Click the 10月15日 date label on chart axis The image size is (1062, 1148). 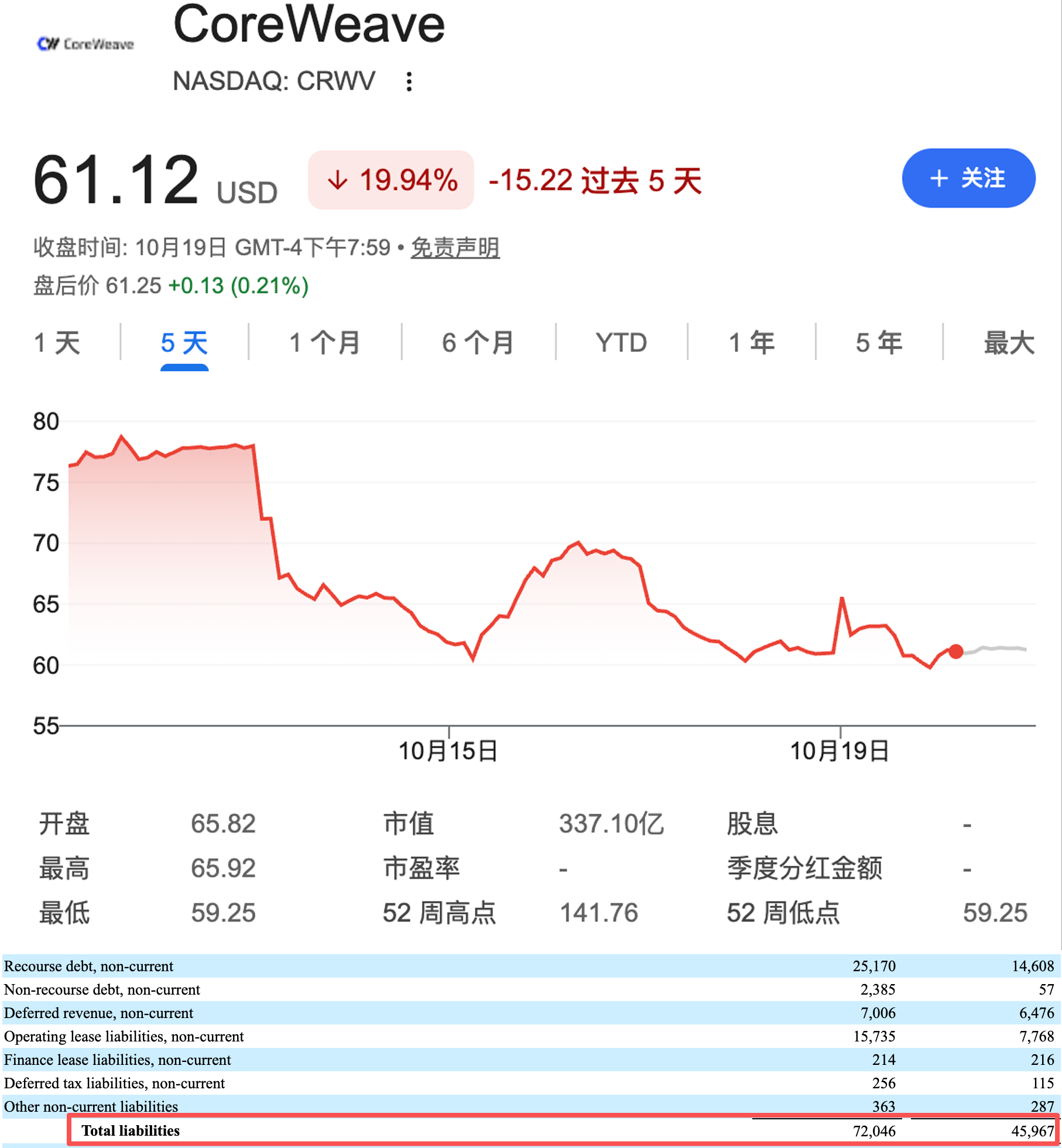(x=448, y=751)
